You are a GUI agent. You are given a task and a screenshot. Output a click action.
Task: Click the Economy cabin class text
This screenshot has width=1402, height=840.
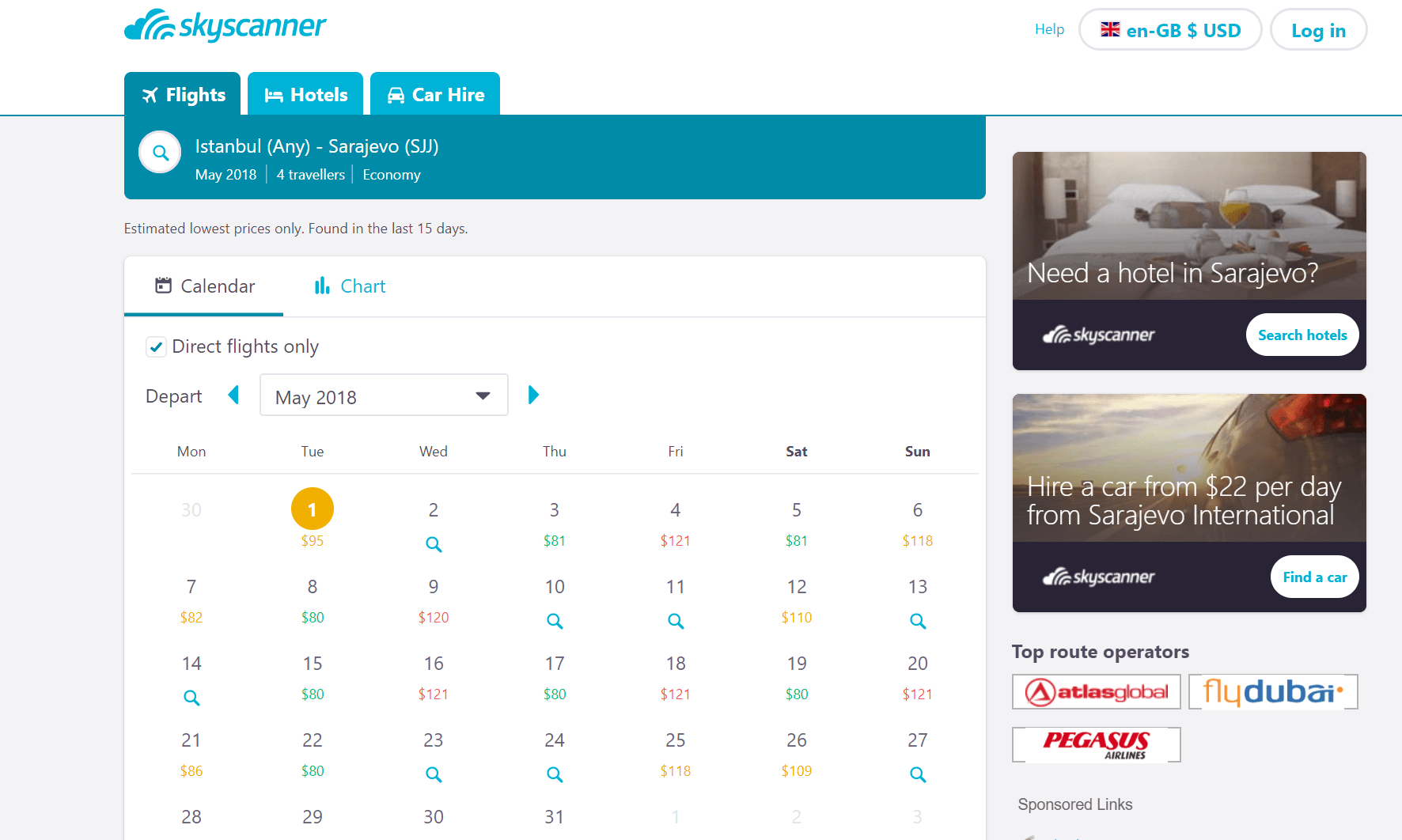pos(392,175)
